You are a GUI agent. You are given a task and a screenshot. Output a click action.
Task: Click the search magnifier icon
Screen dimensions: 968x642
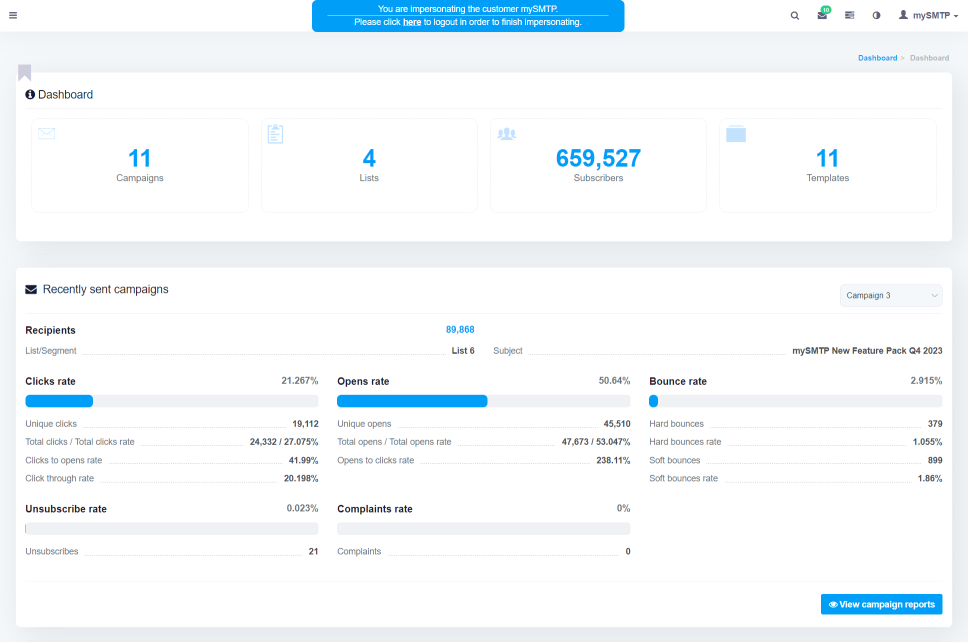[x=795, y=16]
